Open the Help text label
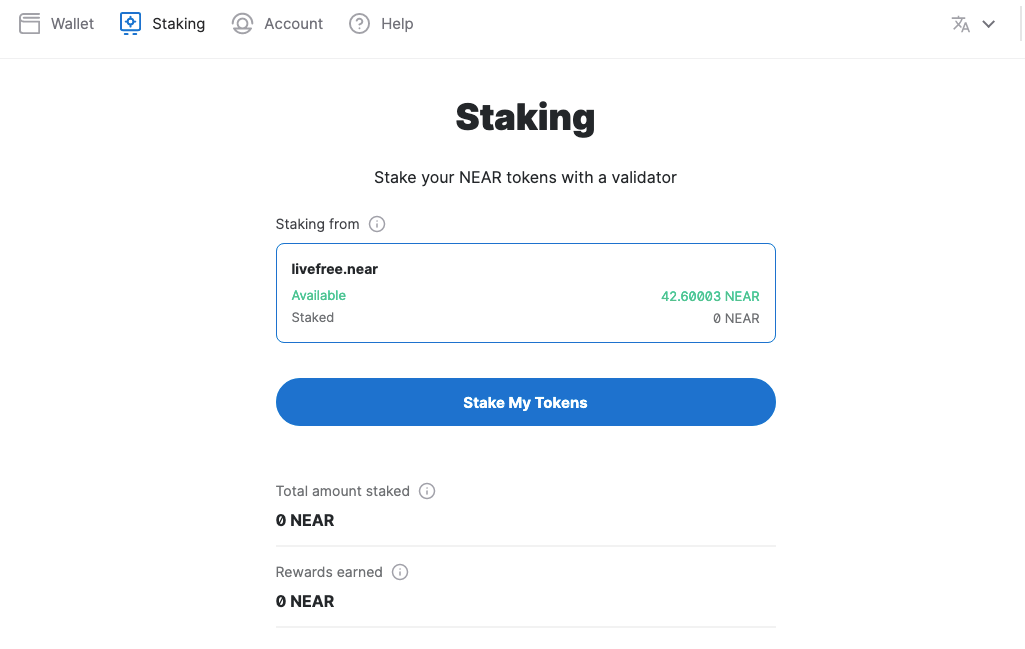 [397, 23]
